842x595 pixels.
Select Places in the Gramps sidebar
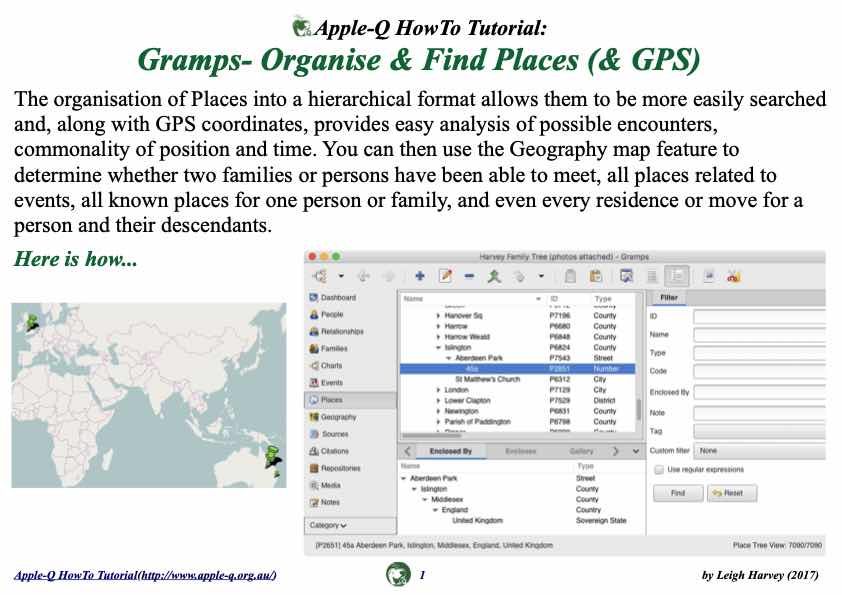(350, 400)
